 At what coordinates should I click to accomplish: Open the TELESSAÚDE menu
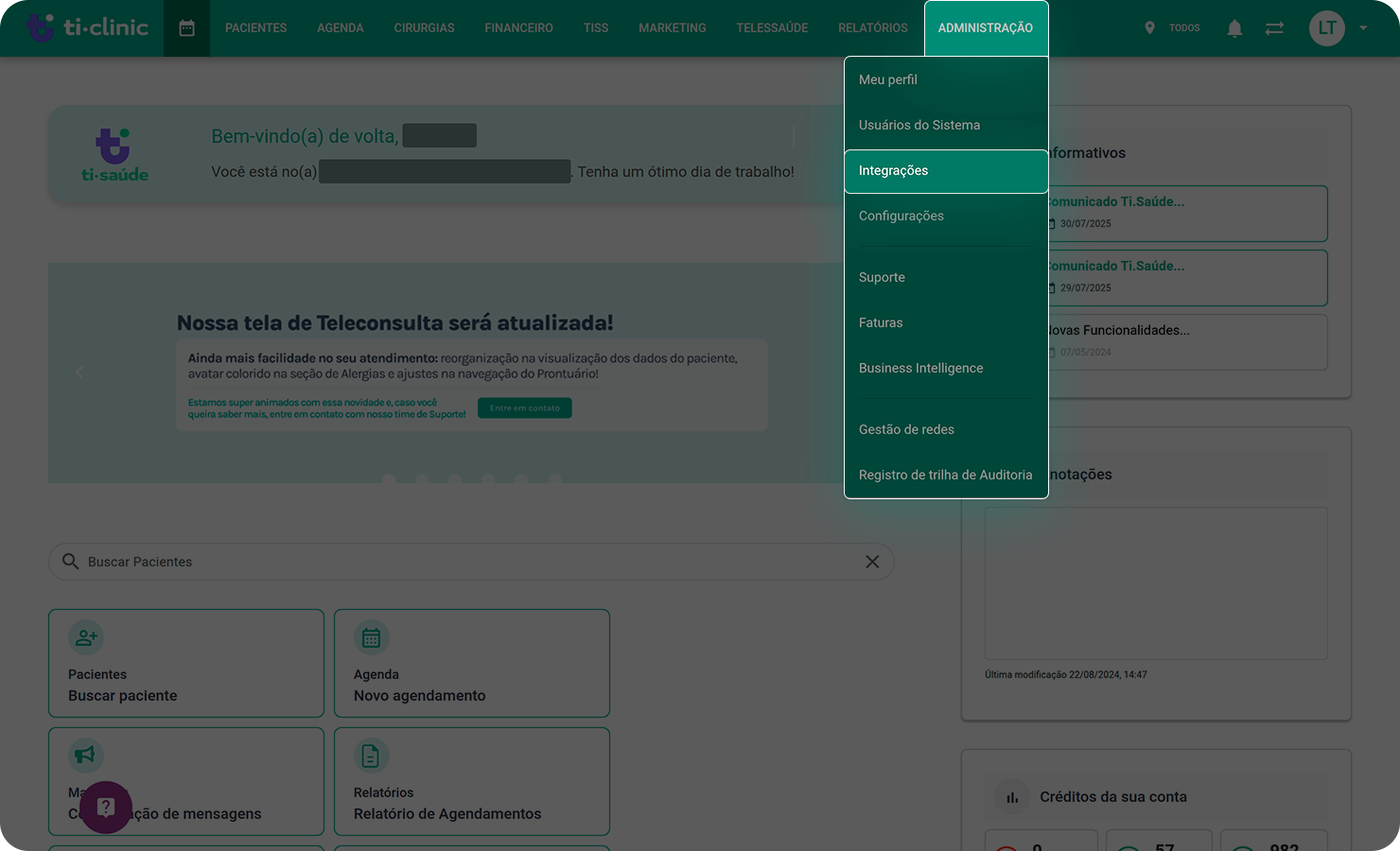(772, 28)
